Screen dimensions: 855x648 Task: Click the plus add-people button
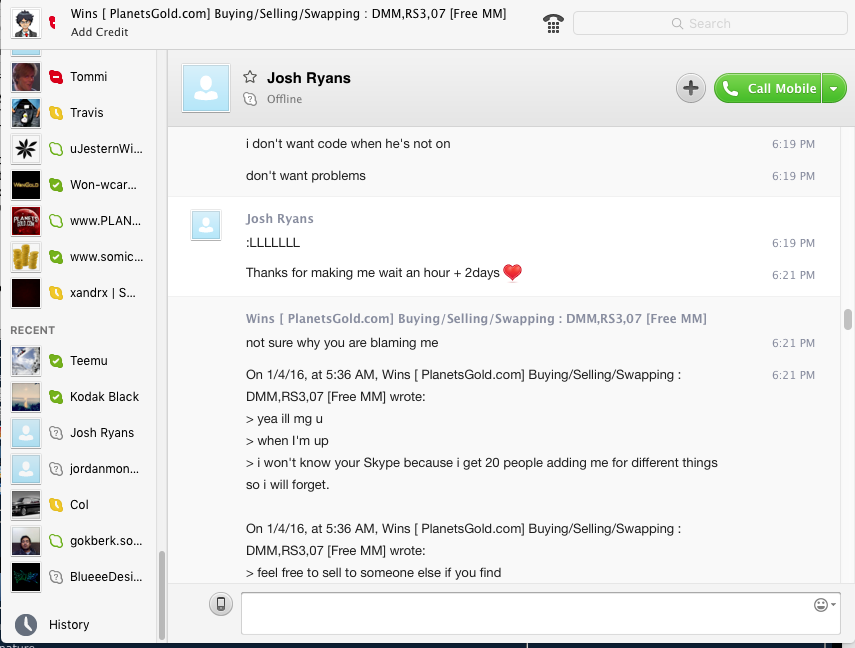[x=690, y=88]
